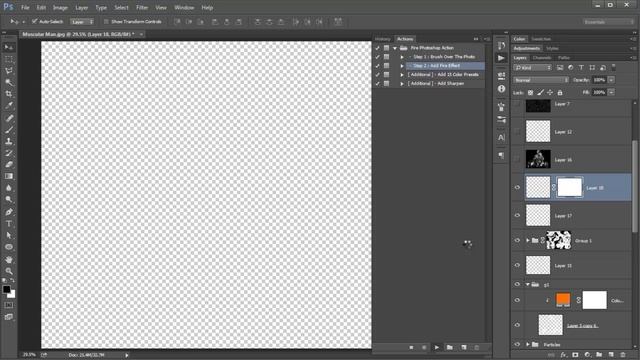Select the Crop tool
Screen dimensions: 640x360
point(9,94)
